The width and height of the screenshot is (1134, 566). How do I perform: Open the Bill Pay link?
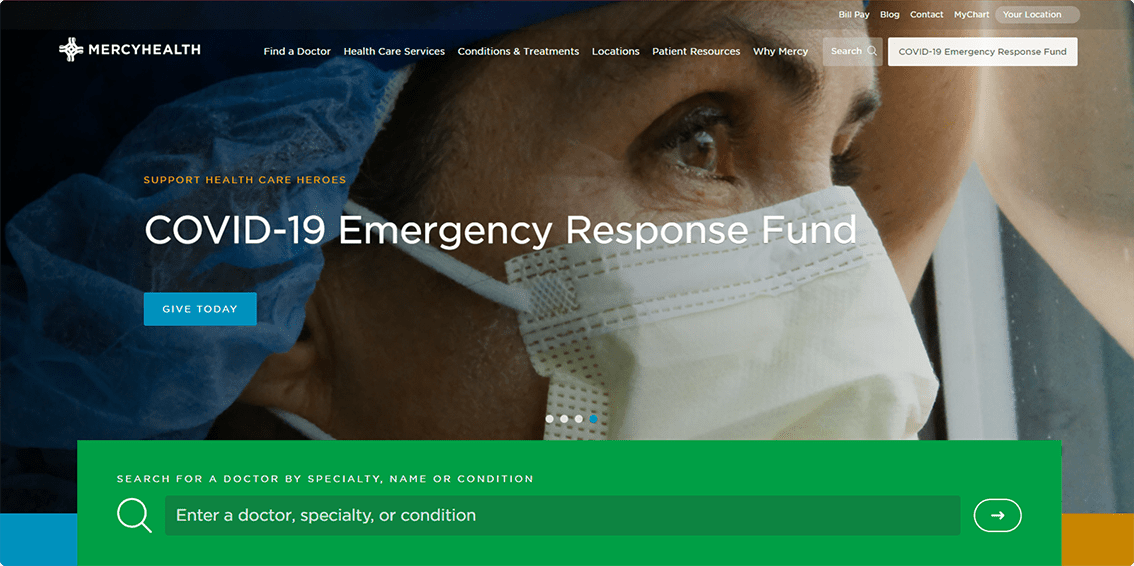pos(854,14)
